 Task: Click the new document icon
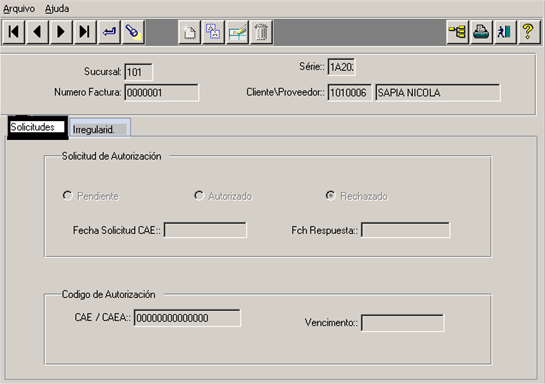pyautogui.click(x=189, y=32)
